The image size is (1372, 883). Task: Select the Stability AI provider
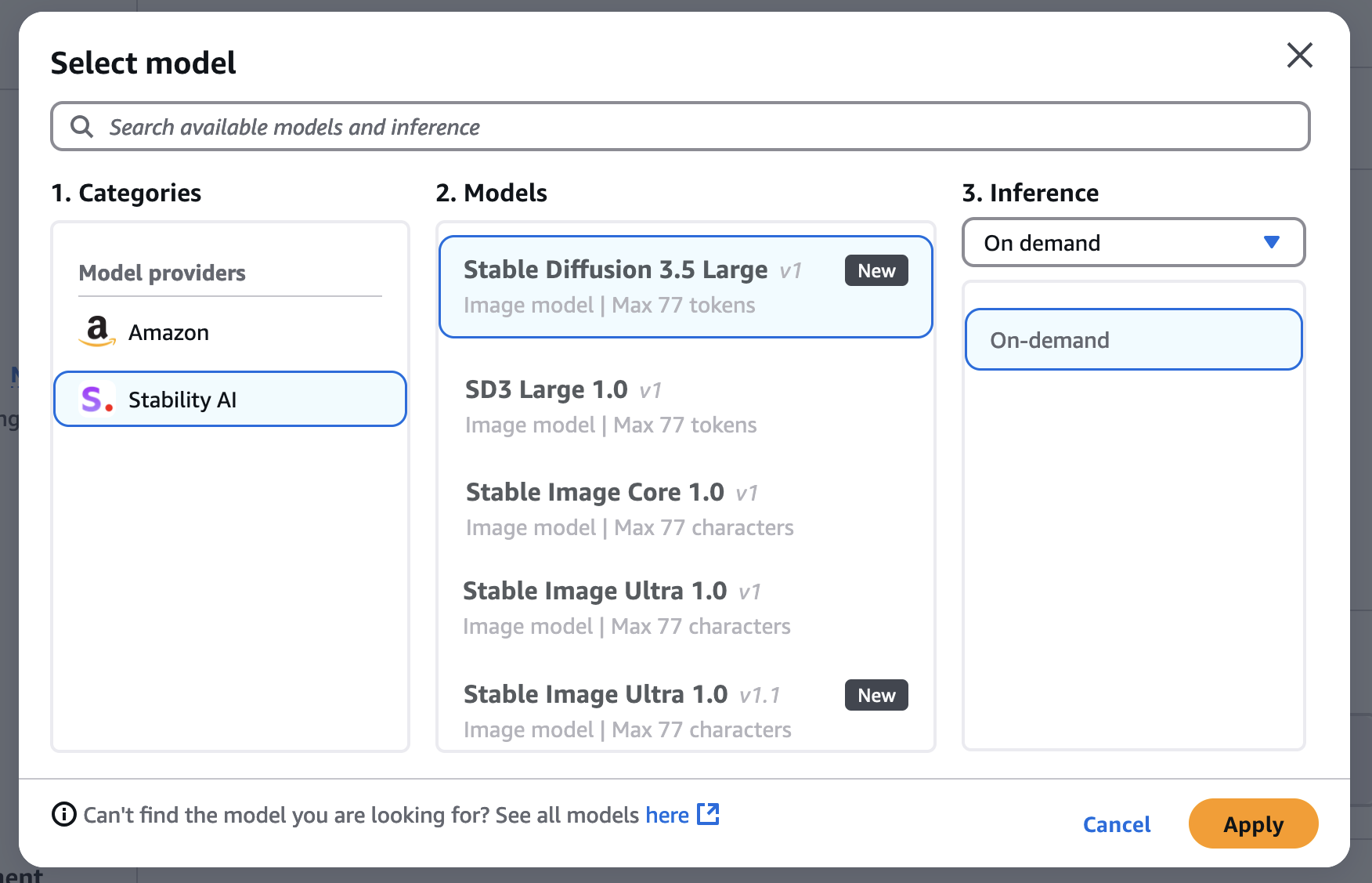(230, 399)
